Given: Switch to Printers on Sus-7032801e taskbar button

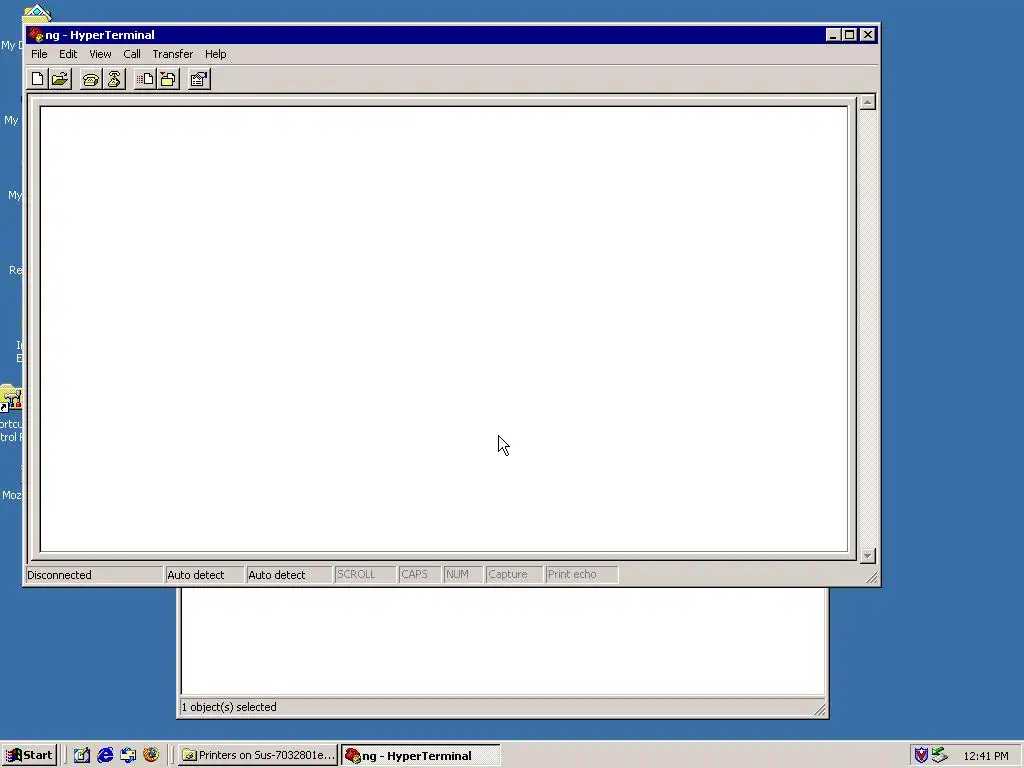Looking at the screenshot, I should (258, 756).
